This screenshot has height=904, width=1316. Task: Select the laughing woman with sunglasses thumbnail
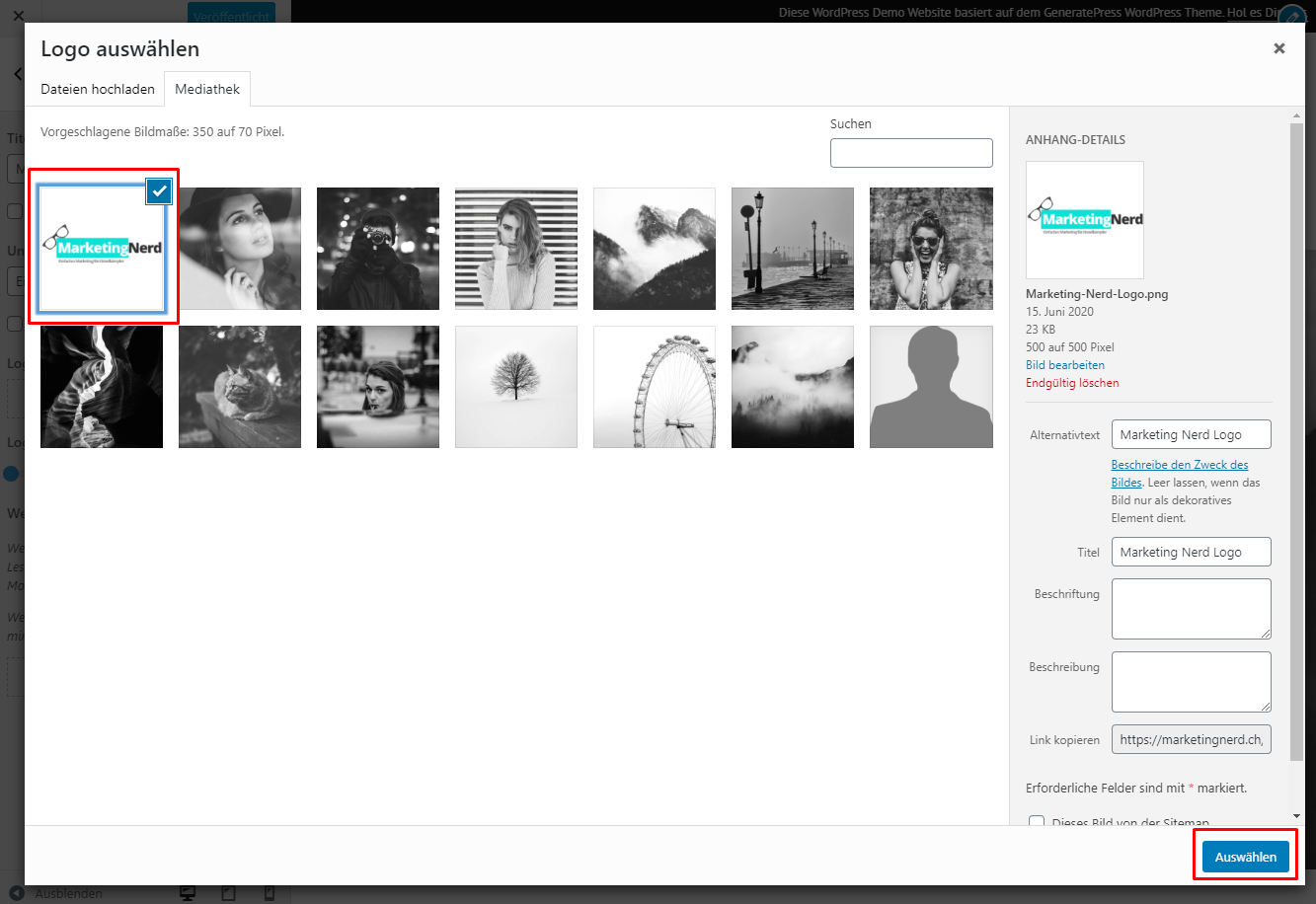(931, 249)
